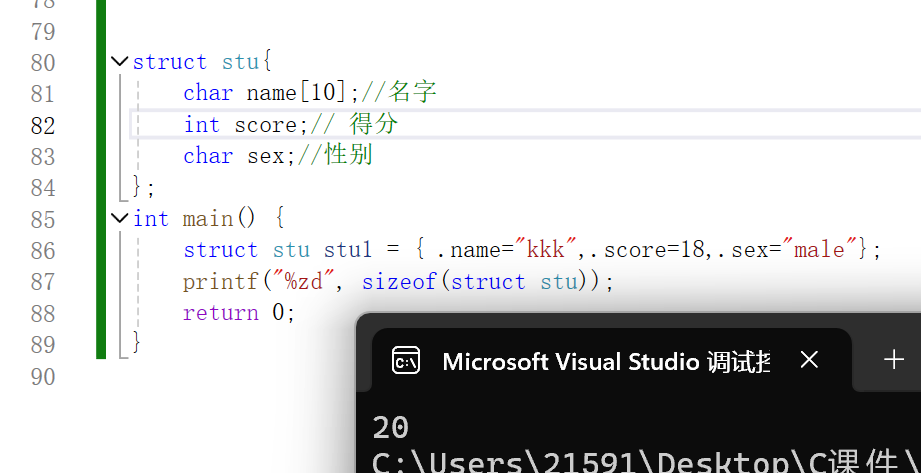The width and height of the screenshot is (921, 473).
Task: Select the Microsoft Visual Studio debug console tab
Action: click(605, 361)
